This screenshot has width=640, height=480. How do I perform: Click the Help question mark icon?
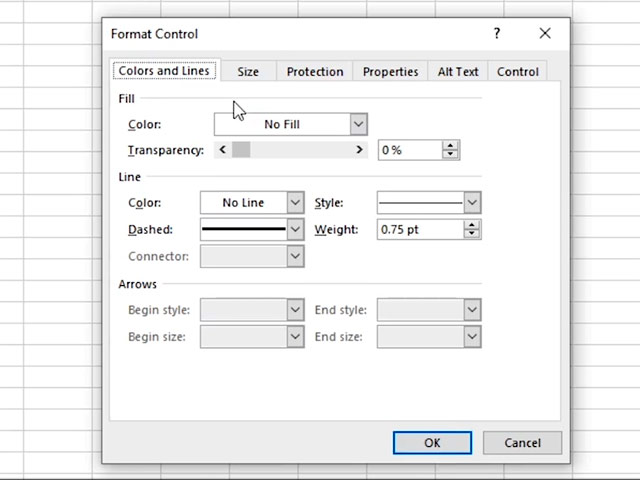point(497,33)
